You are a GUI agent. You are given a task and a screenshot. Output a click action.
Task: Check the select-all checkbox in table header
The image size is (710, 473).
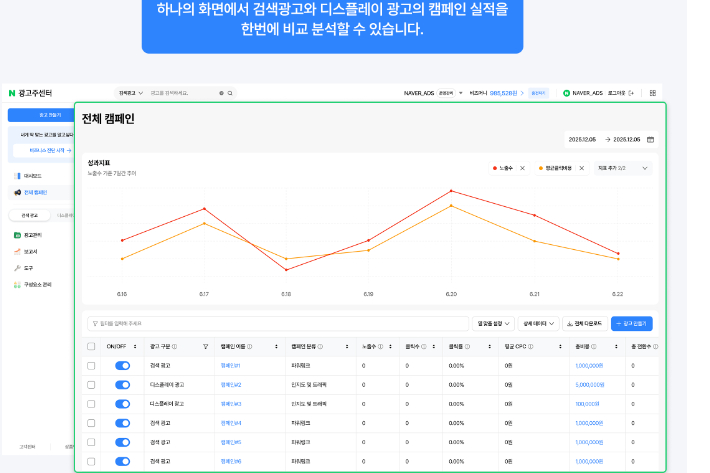tap(91, 347)
